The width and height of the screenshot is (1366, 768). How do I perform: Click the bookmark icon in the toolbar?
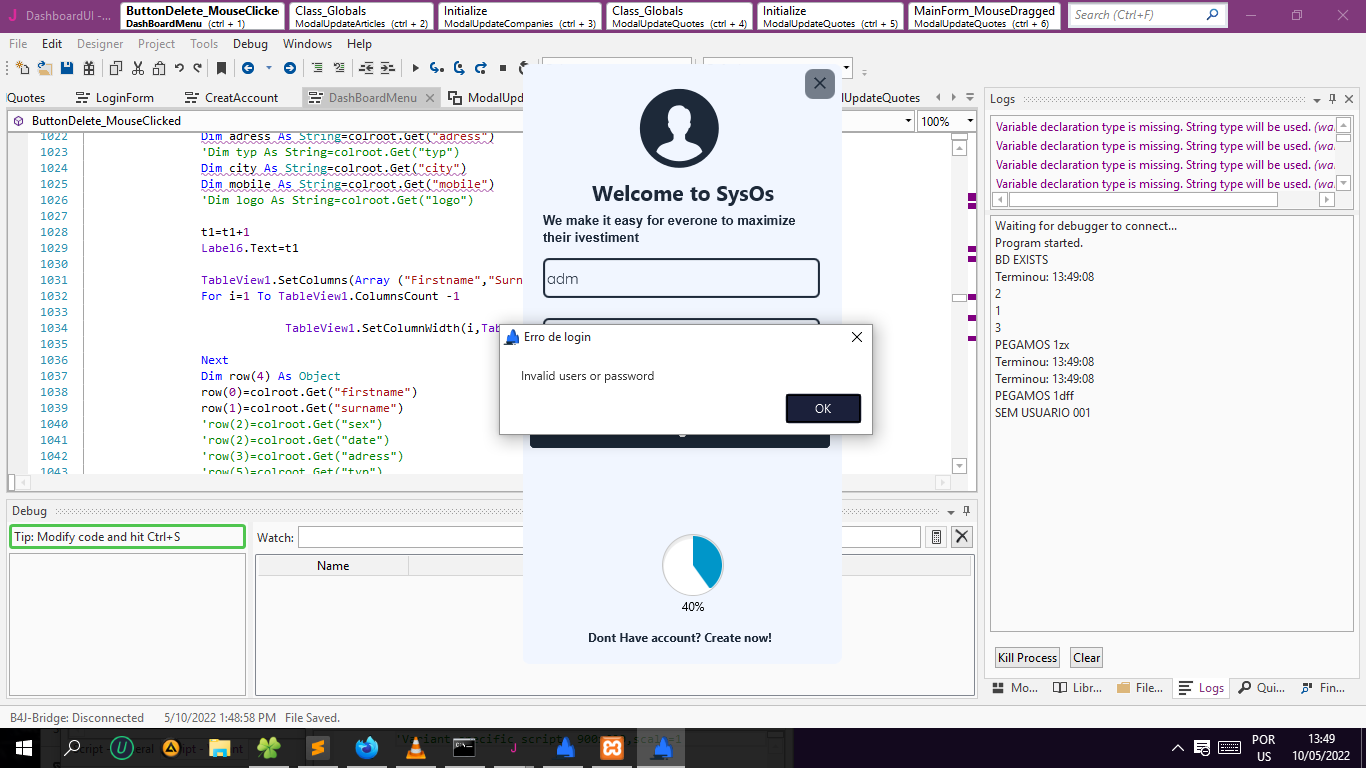221,68
